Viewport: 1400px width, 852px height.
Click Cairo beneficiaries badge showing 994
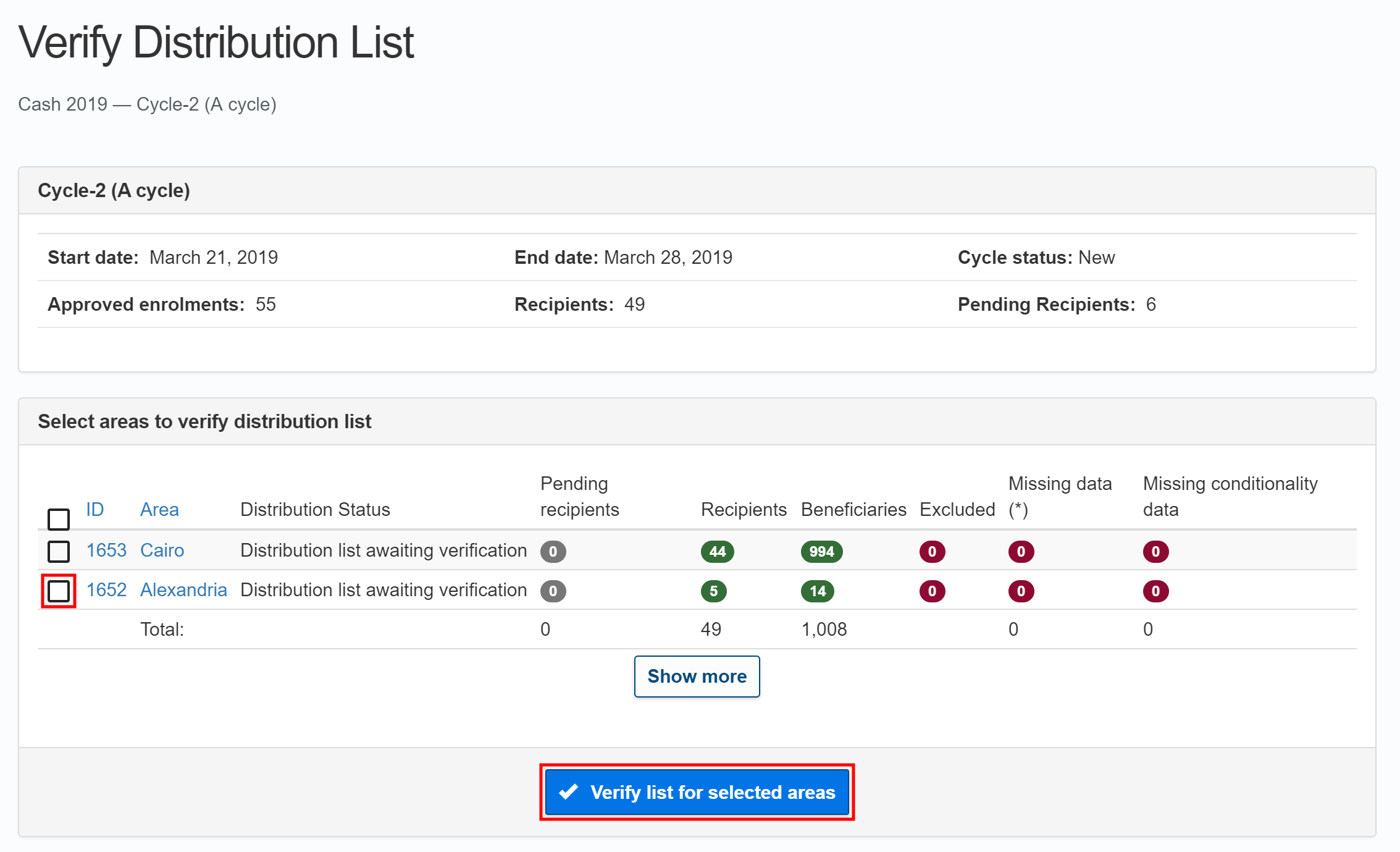821,552
